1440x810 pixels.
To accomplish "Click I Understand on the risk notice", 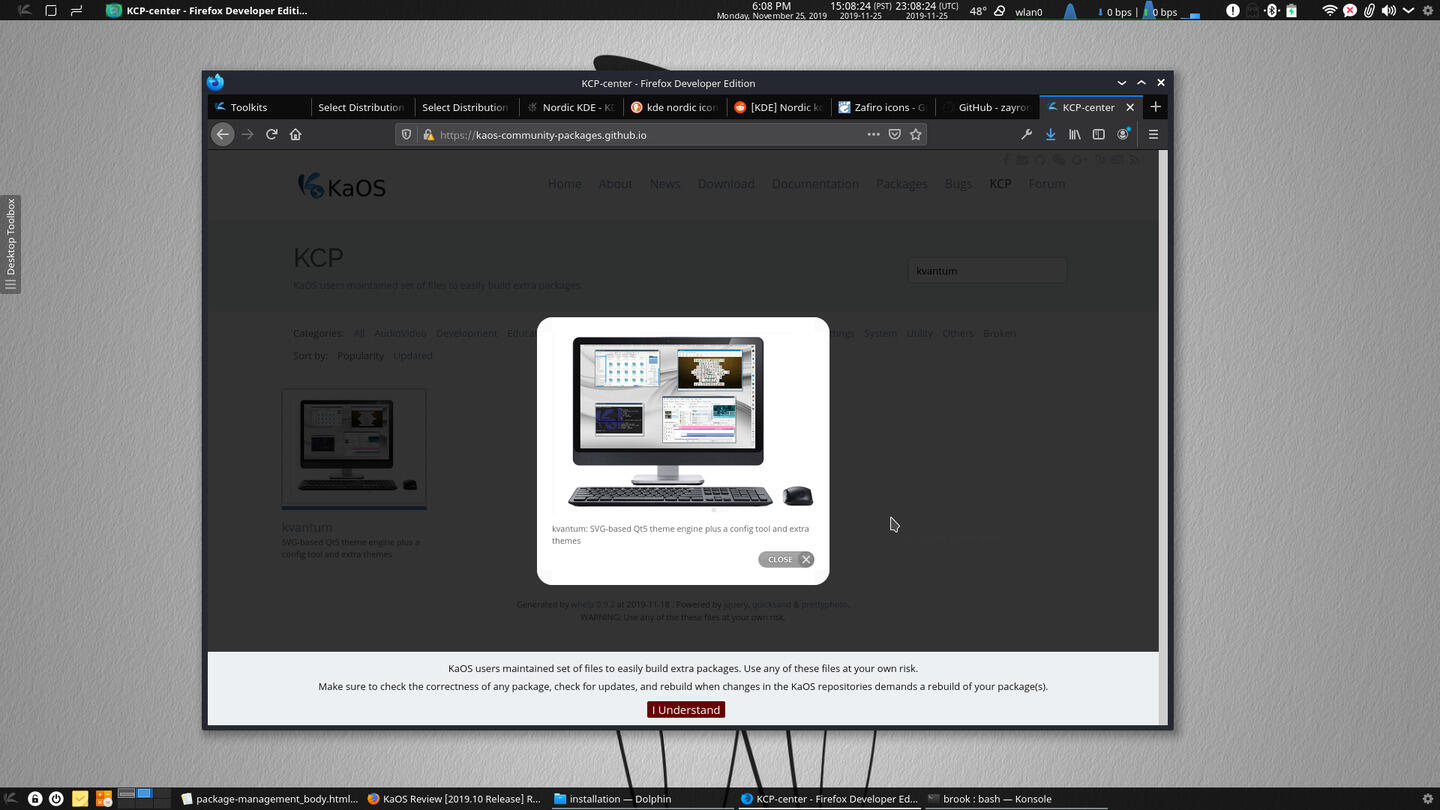I will (x=686, y=710).
